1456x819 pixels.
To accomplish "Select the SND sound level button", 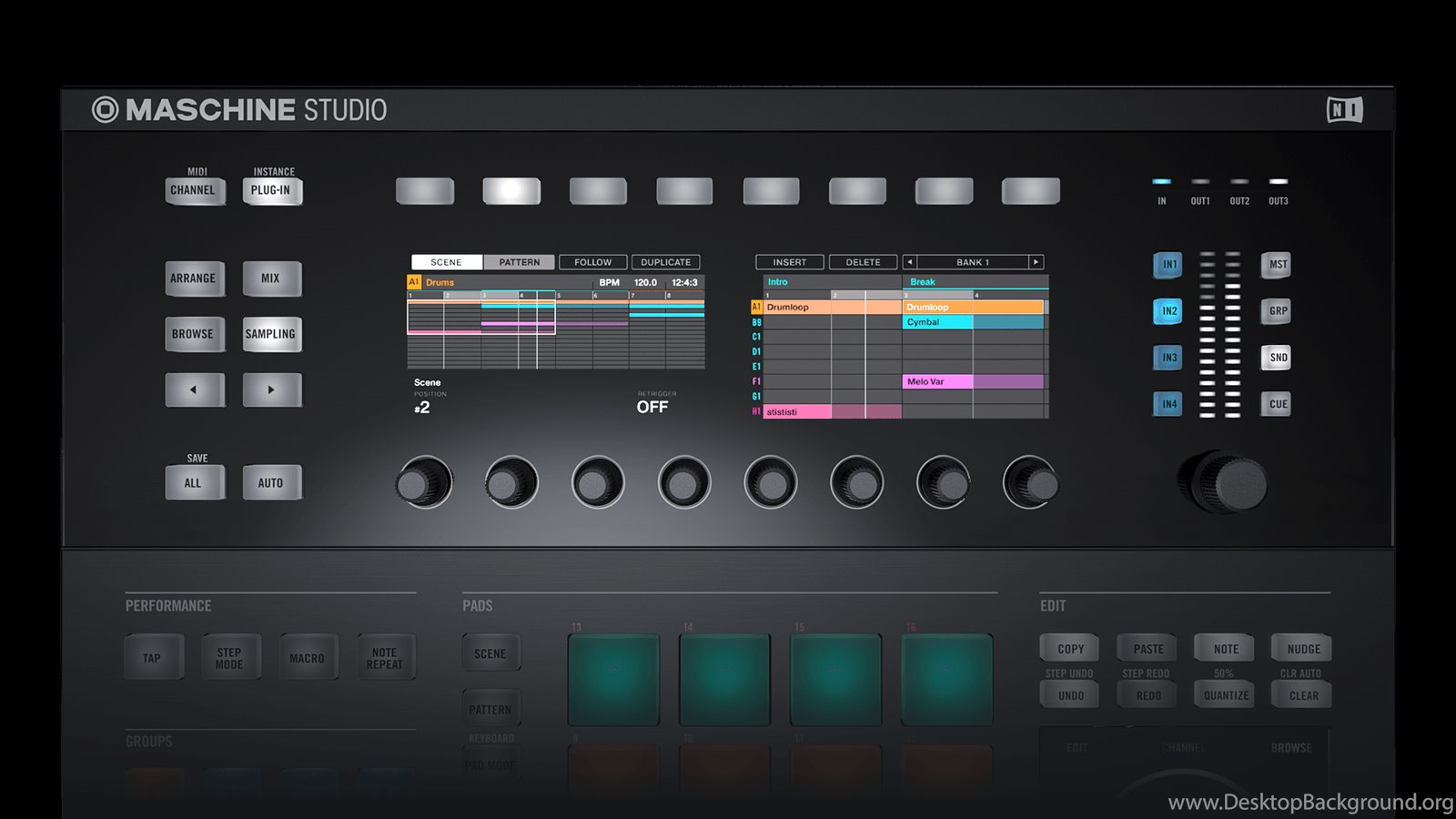I will [x=1277, y=358].
